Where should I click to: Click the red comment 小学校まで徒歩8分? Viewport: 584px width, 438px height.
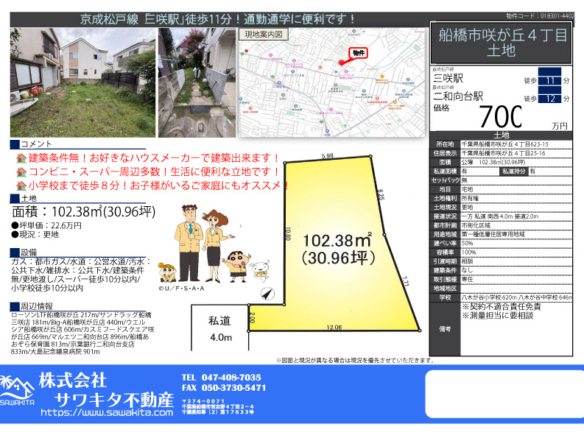(158, 185)
